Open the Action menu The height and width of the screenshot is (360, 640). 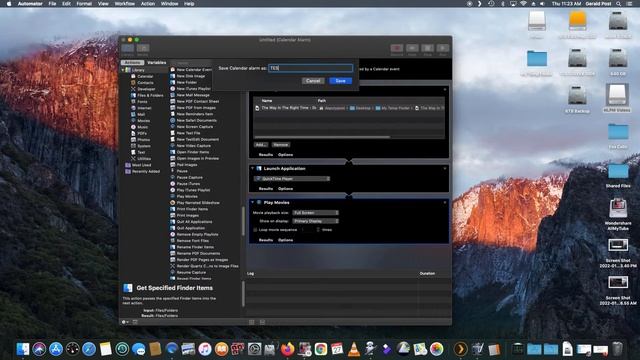148,4
